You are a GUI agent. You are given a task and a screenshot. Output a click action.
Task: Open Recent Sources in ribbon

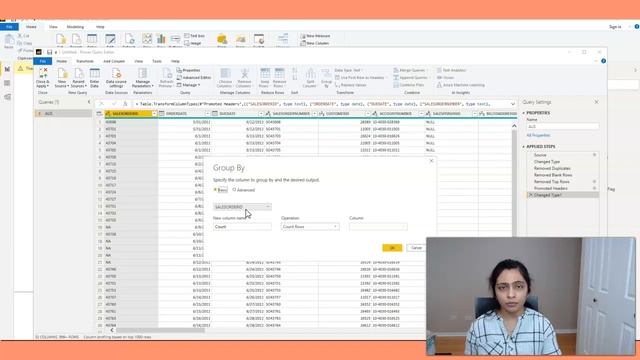point(78,78)
